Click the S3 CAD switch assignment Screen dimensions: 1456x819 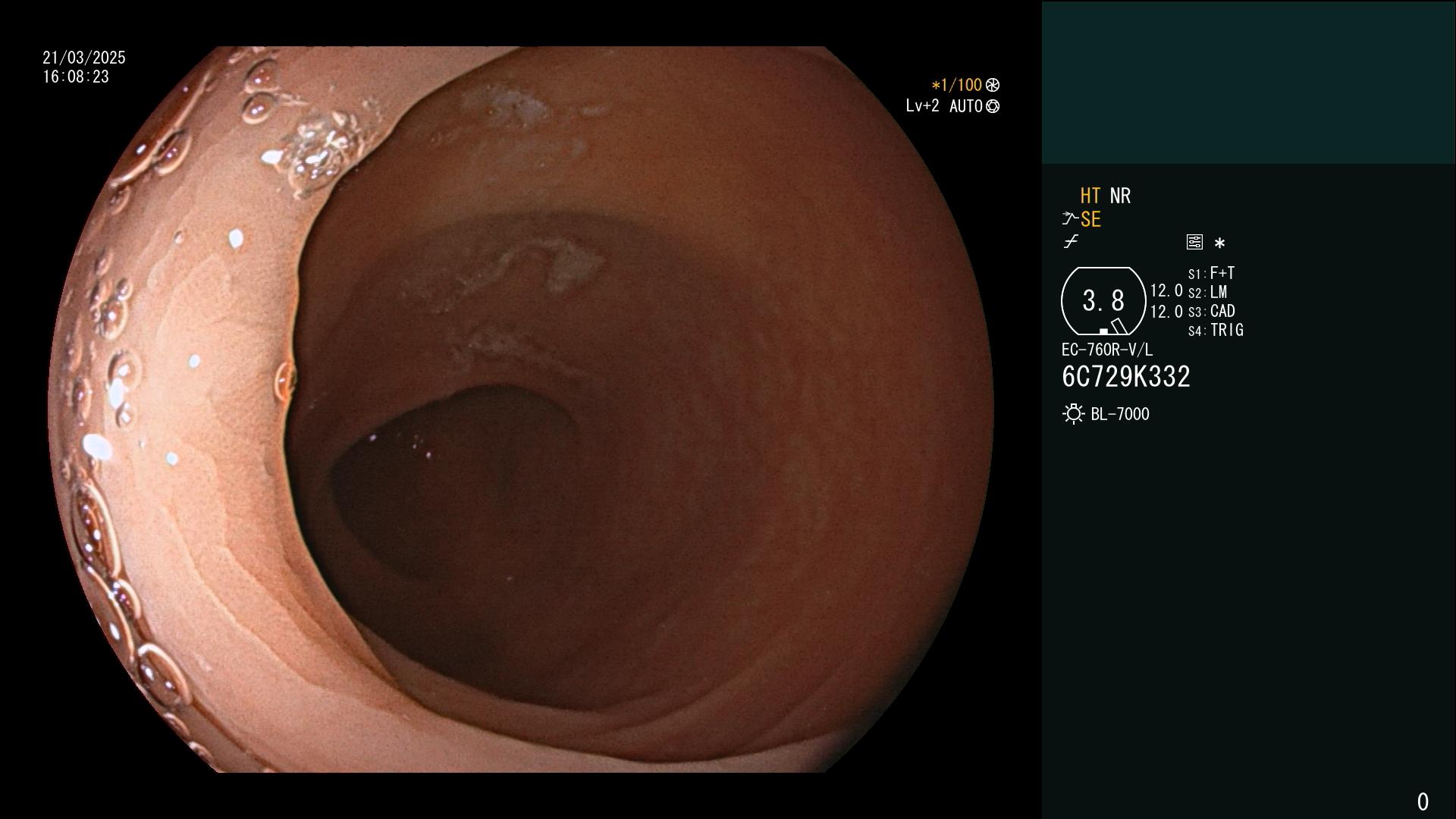(1211, 311)
